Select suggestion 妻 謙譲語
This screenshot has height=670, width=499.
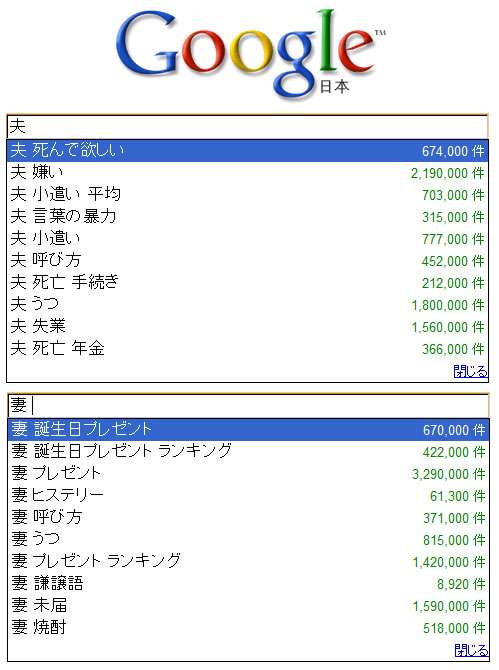pos(248,584)
